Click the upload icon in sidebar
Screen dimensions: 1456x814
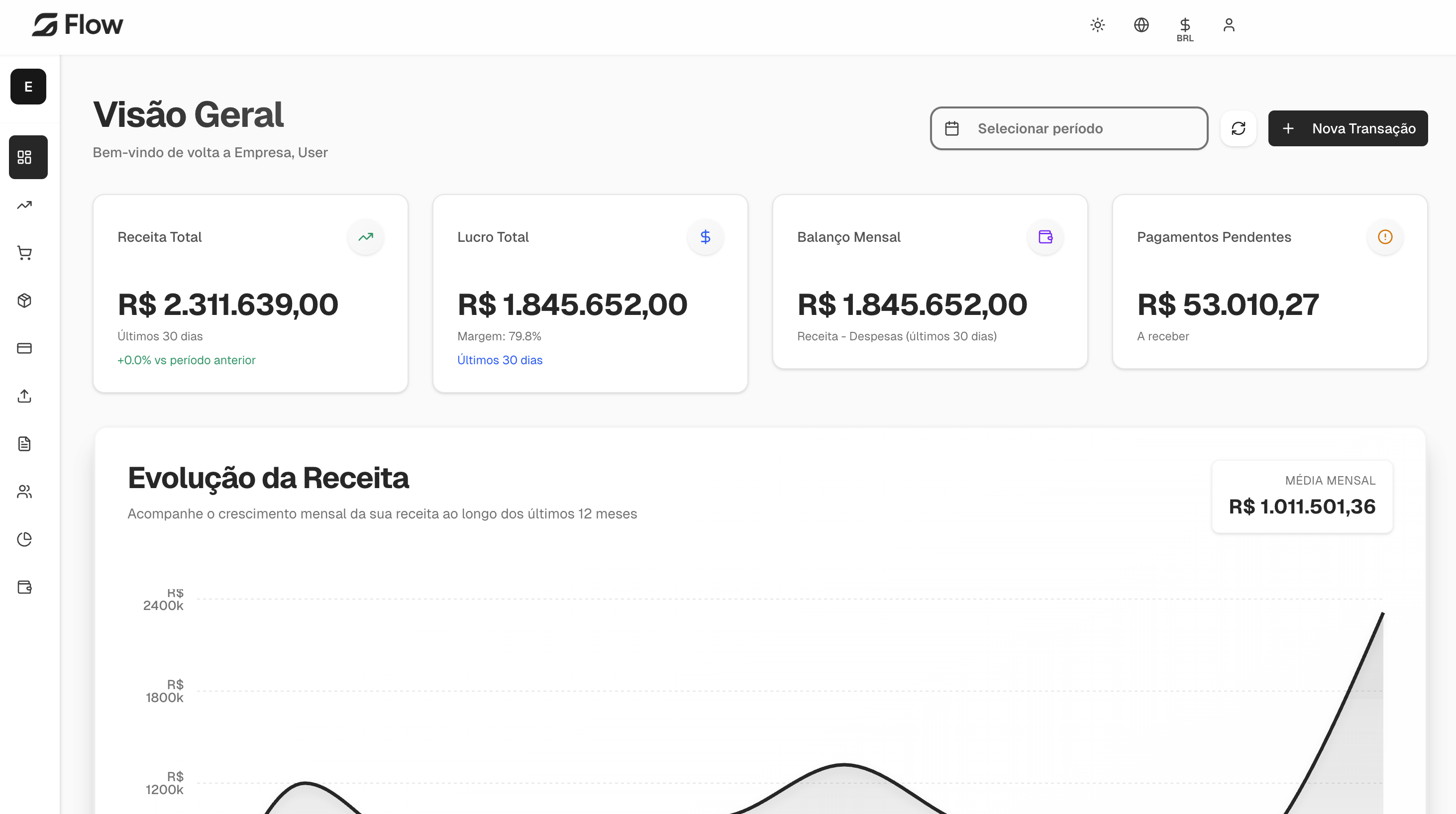click(x=24, y=396)
